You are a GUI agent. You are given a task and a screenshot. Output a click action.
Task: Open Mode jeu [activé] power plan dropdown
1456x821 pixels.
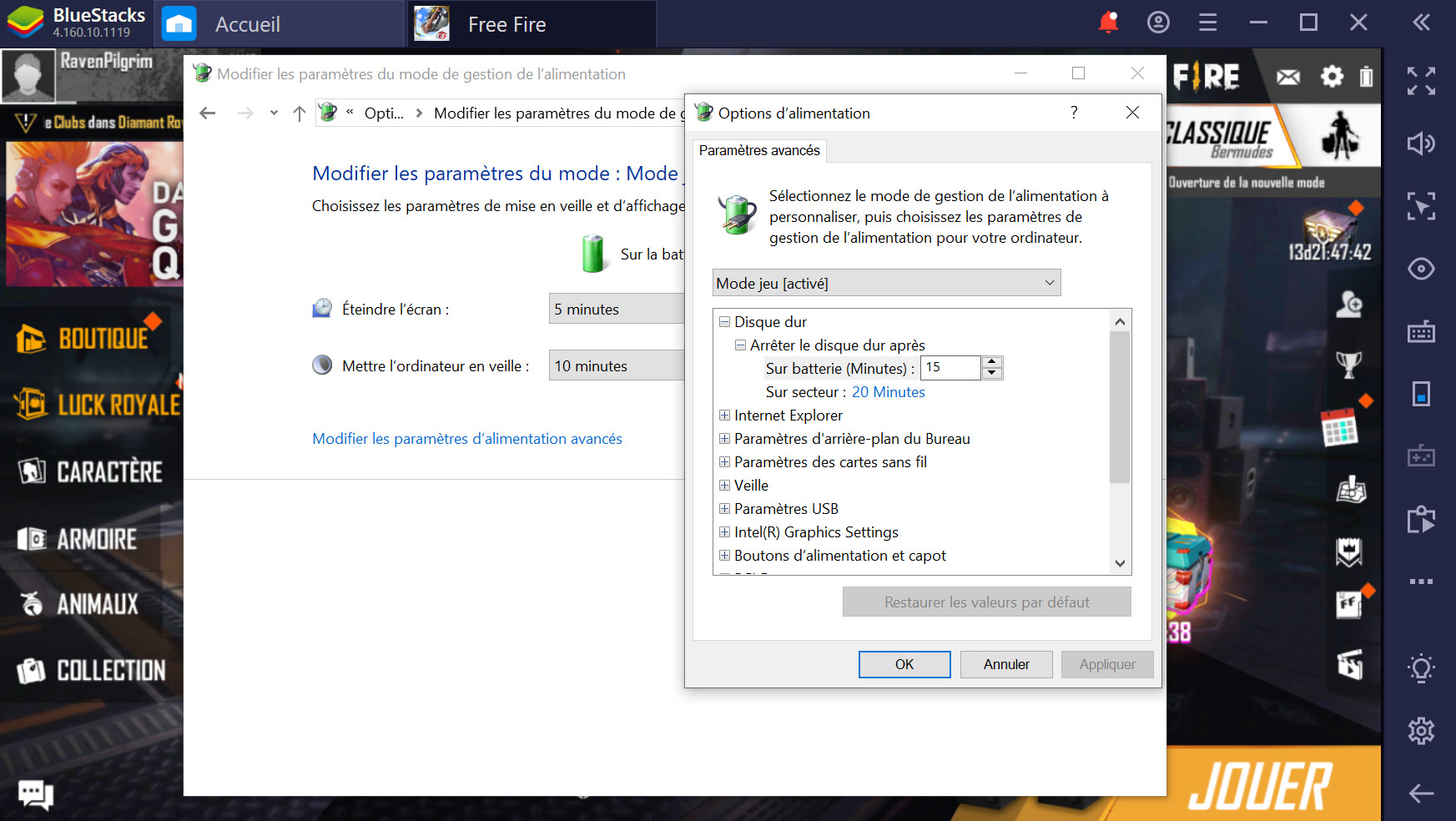pyautogui.click(x=886, y=283)
